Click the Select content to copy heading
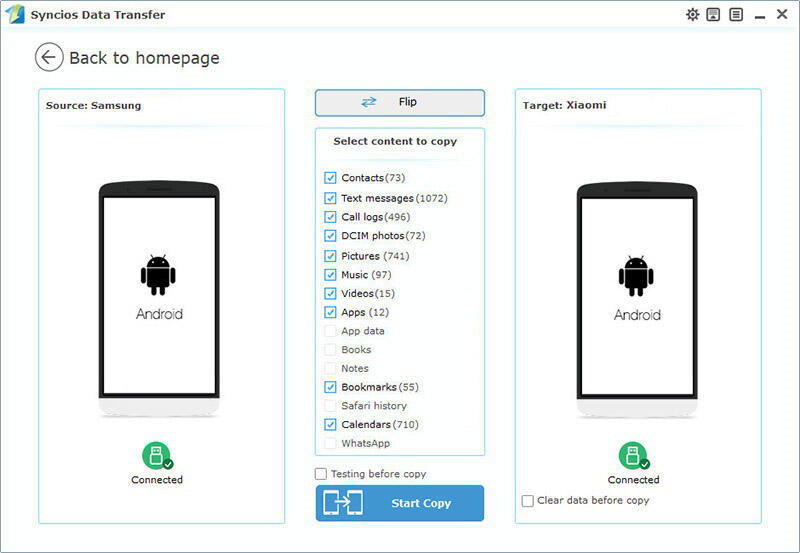Image resolution: width=800 pixels, height=553 pixels. [x=395, y=141]
